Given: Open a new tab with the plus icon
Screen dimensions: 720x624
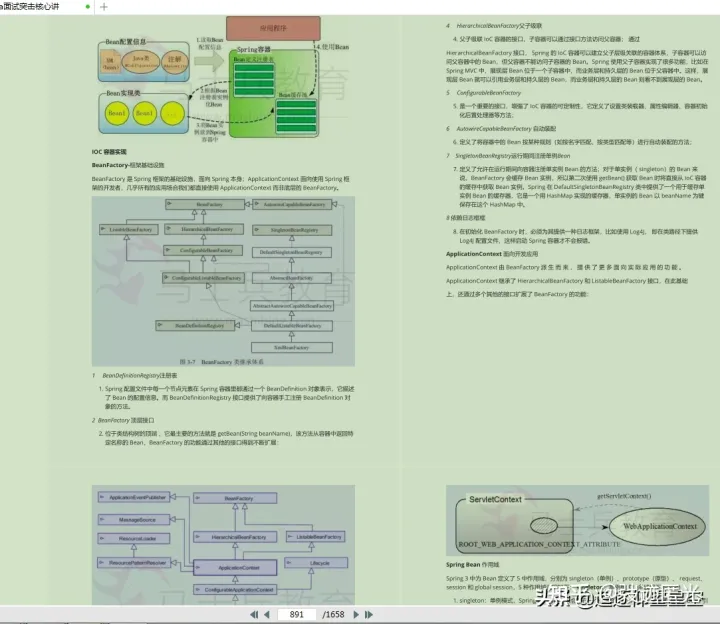Looking at the screenshot, I should (104, 7).
